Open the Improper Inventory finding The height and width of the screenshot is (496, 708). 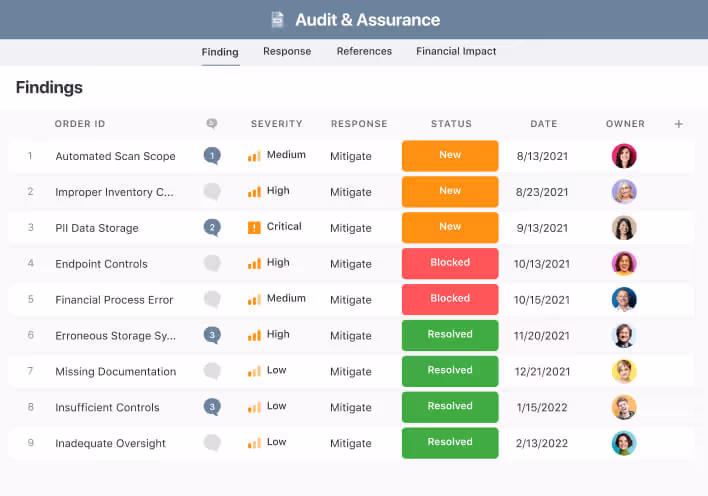tap(115, 192)
